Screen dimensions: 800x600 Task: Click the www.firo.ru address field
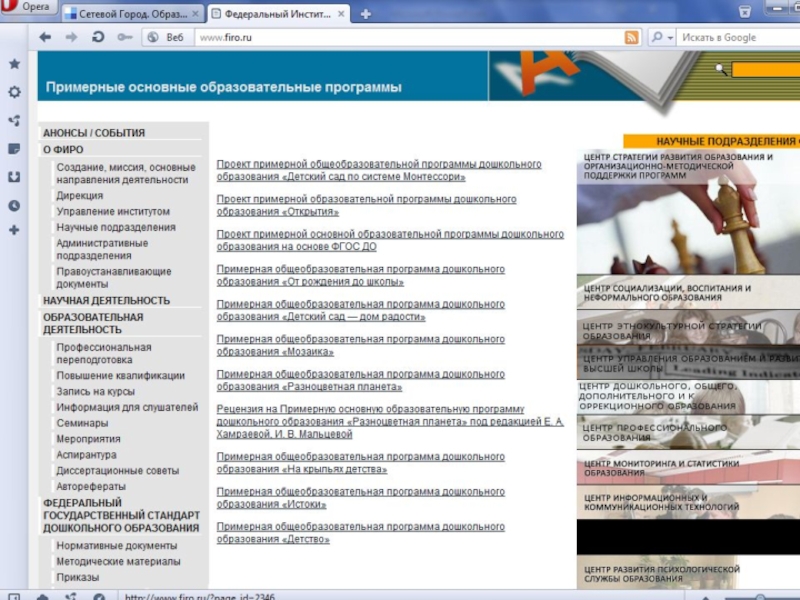[400, 37]
